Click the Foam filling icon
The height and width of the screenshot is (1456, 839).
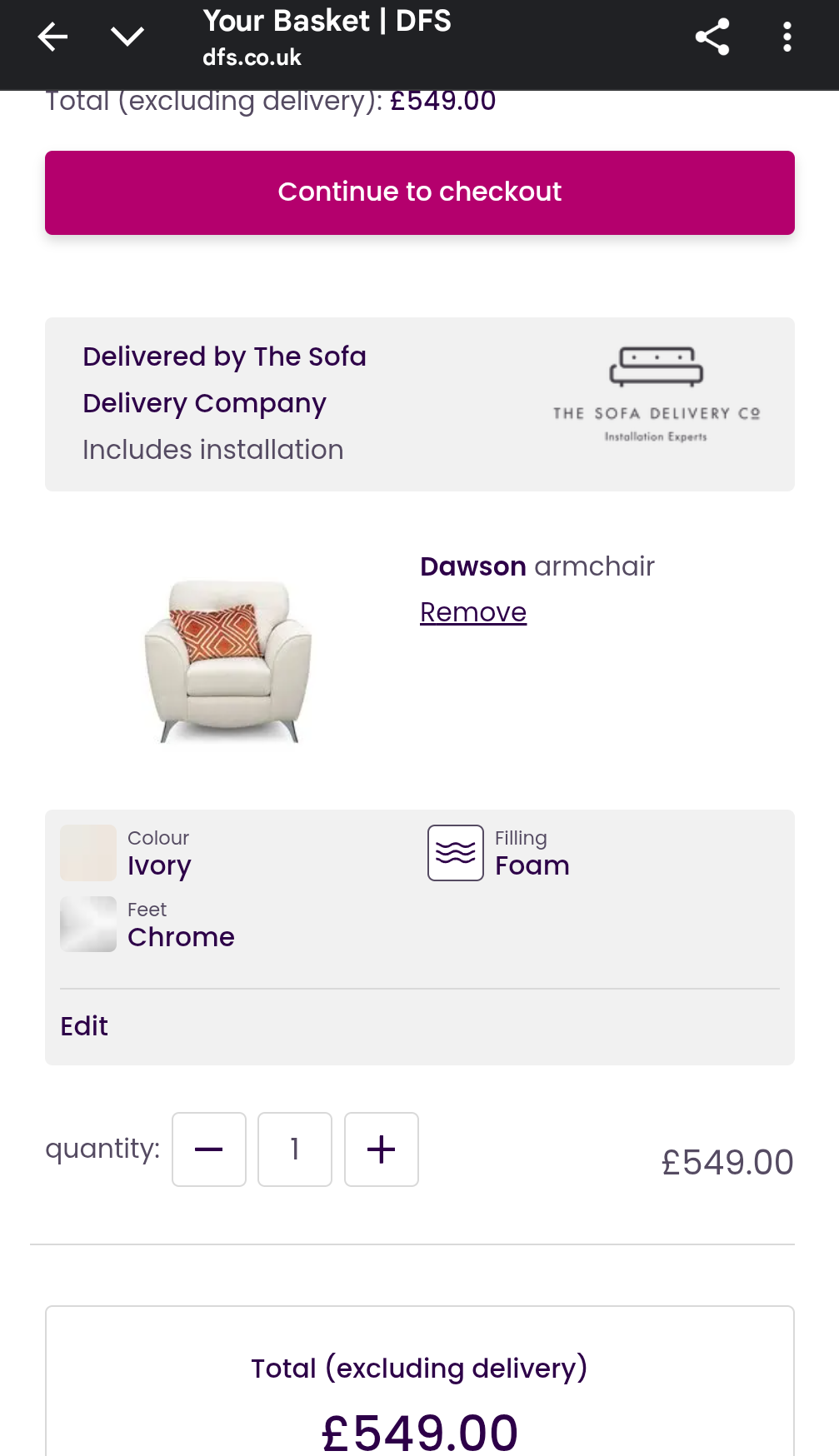[456, 853]
